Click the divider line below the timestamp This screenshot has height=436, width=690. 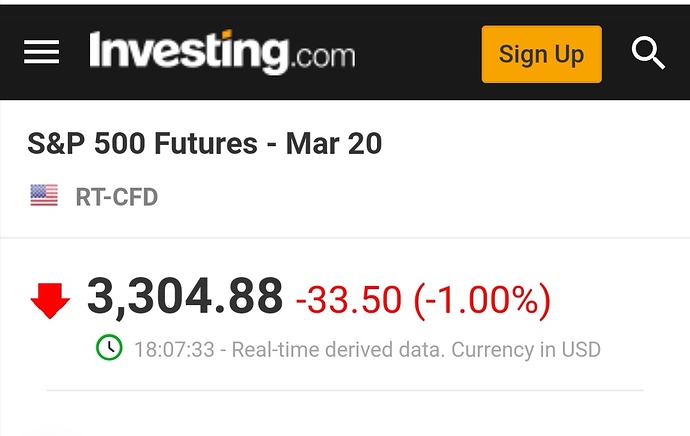345,390
